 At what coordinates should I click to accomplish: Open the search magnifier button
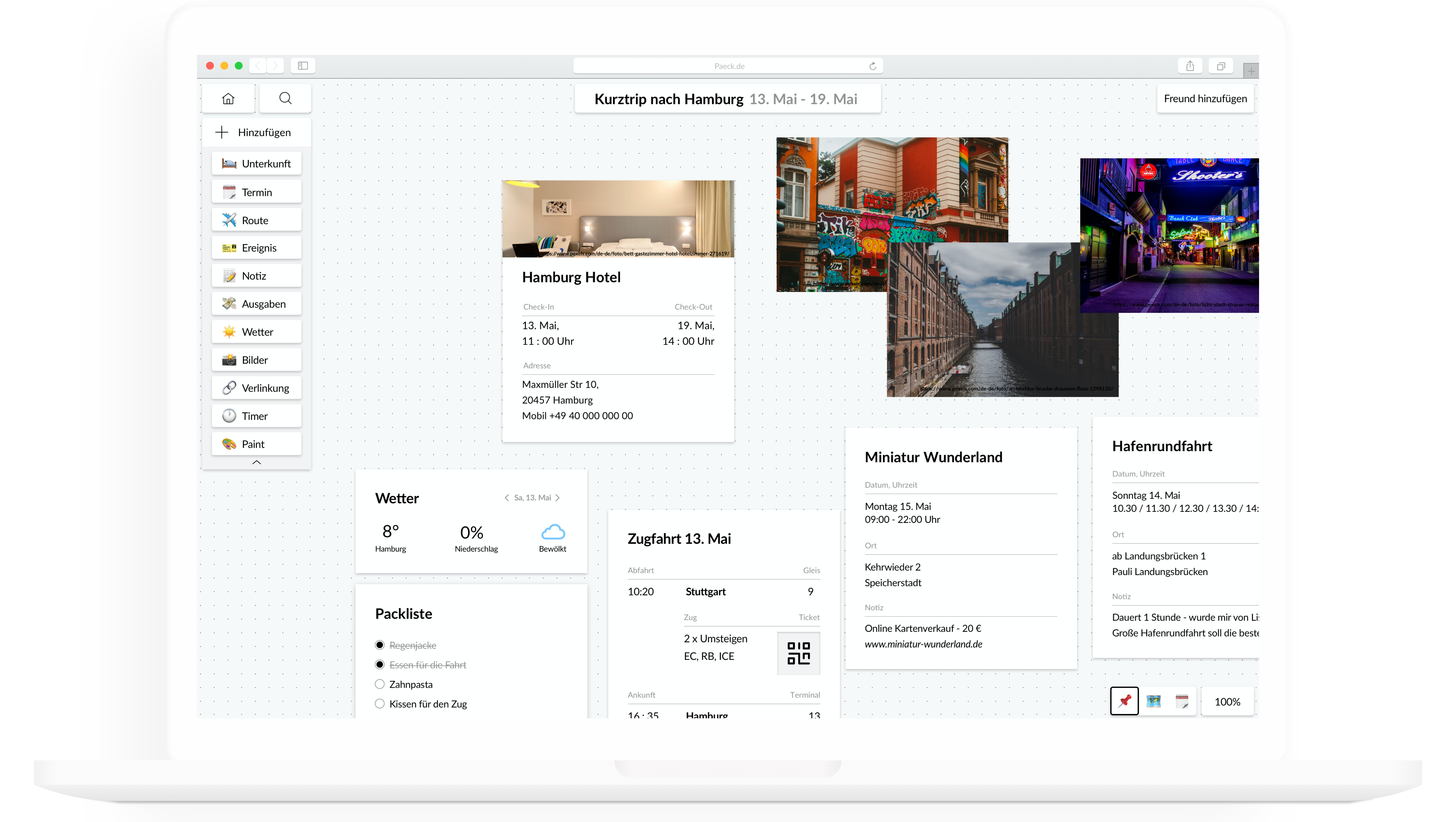point(285,99)
